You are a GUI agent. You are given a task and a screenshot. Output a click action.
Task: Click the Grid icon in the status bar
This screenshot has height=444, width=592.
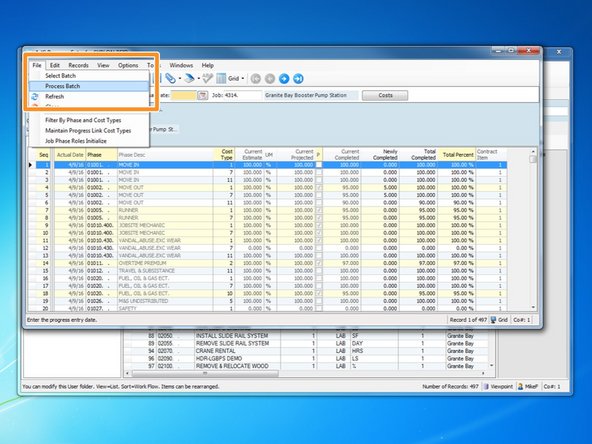[x=493, y=320]
